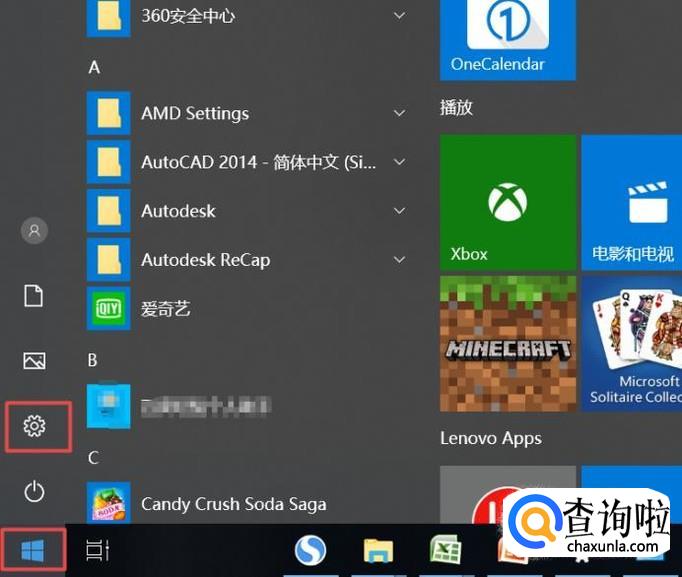Click the Lenovo Apps group heading

pyautogui.click(x=491, y=438)
